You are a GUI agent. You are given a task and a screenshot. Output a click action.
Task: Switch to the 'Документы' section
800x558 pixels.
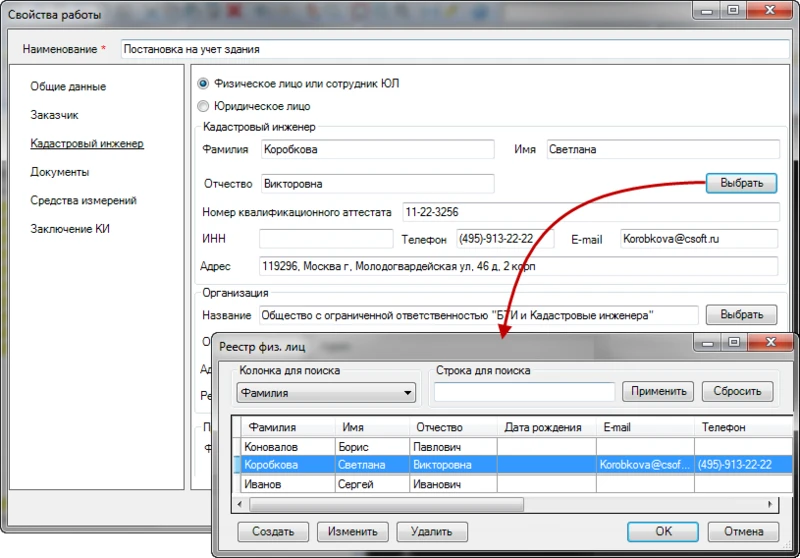point(59,172)
